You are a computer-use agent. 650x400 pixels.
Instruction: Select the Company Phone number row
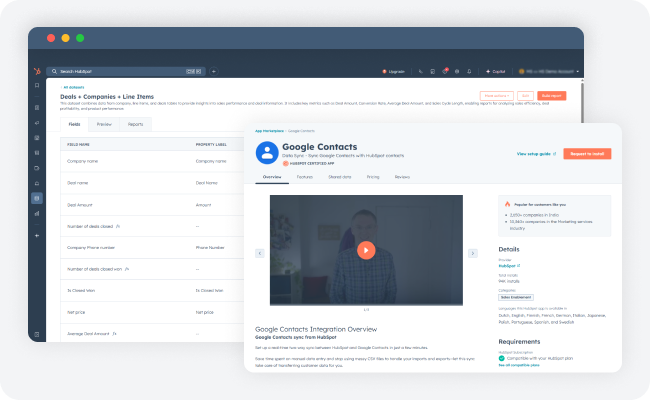(x=152, y=247)
